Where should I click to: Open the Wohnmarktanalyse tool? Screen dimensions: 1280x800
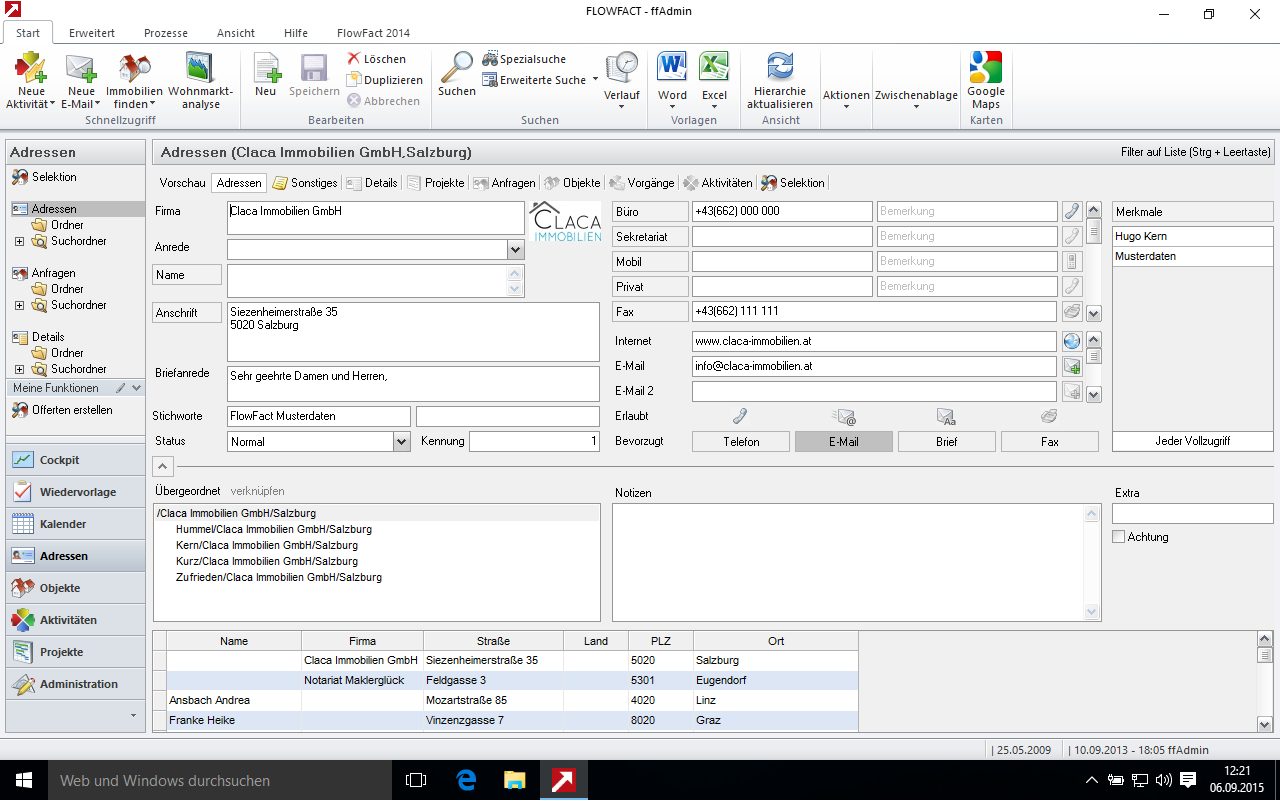click(x=200, y=68)
